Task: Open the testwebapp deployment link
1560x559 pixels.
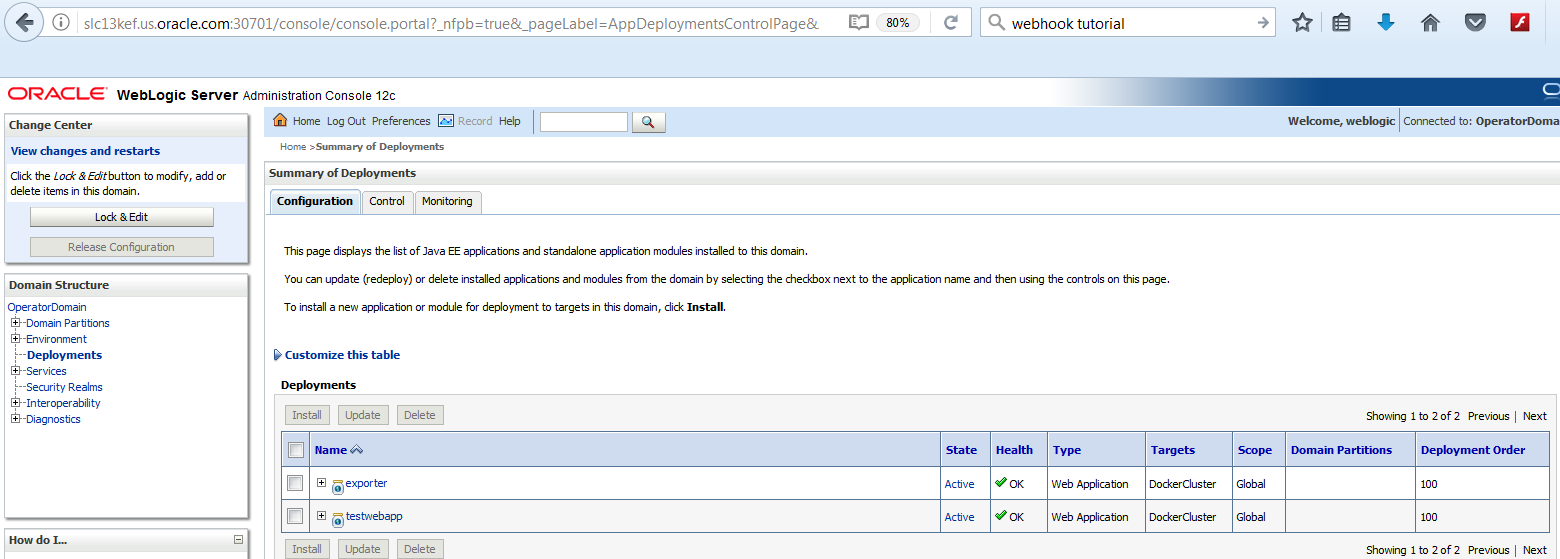Action: [374, 516]
